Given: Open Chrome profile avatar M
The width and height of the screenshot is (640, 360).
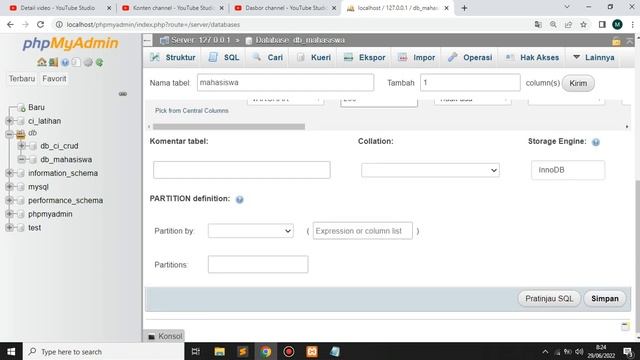Looking at the screenshot, I should [x=617, y=24].
